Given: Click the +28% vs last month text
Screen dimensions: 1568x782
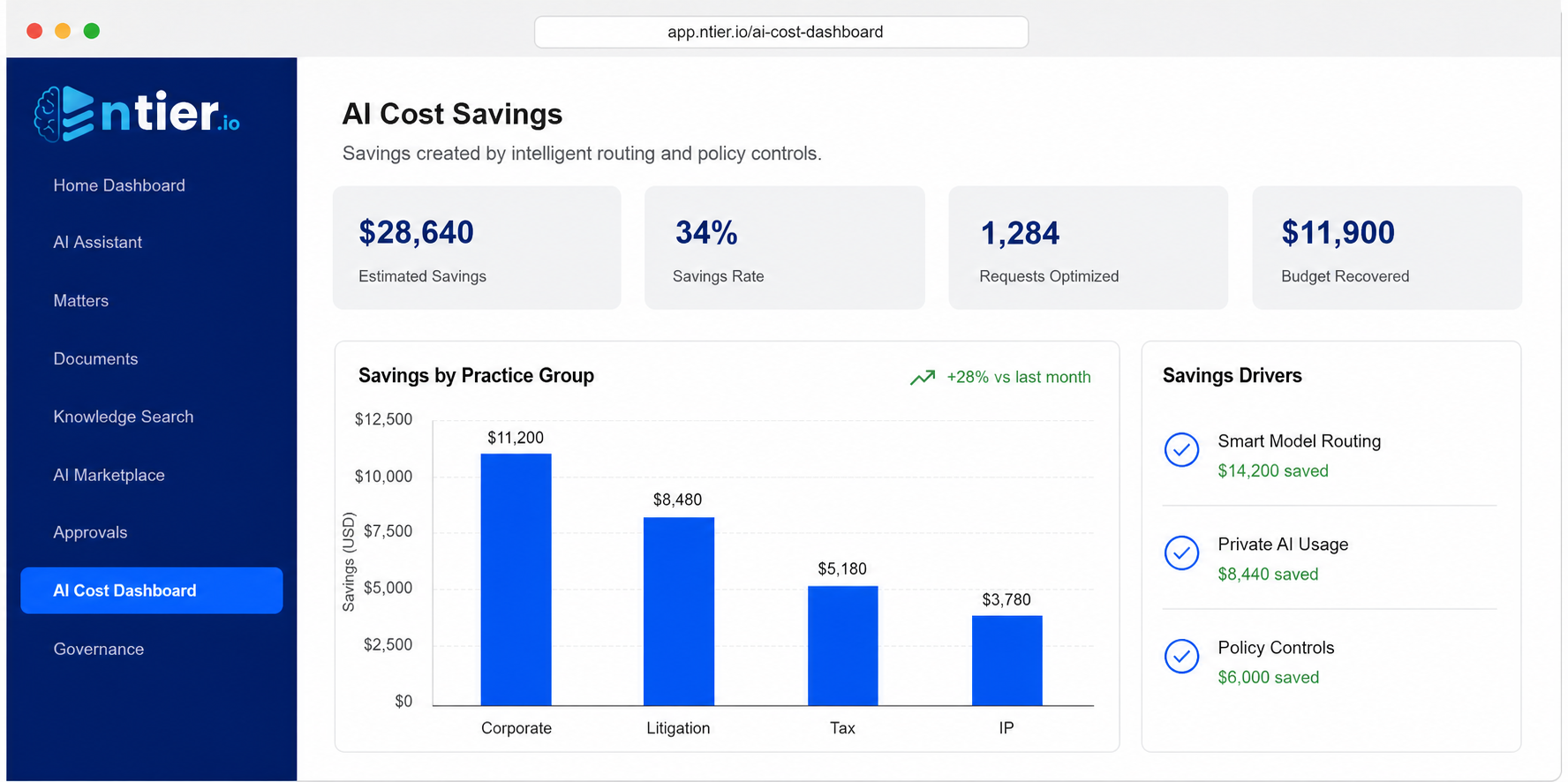Looking at the screenshot, I should 1019,377.
